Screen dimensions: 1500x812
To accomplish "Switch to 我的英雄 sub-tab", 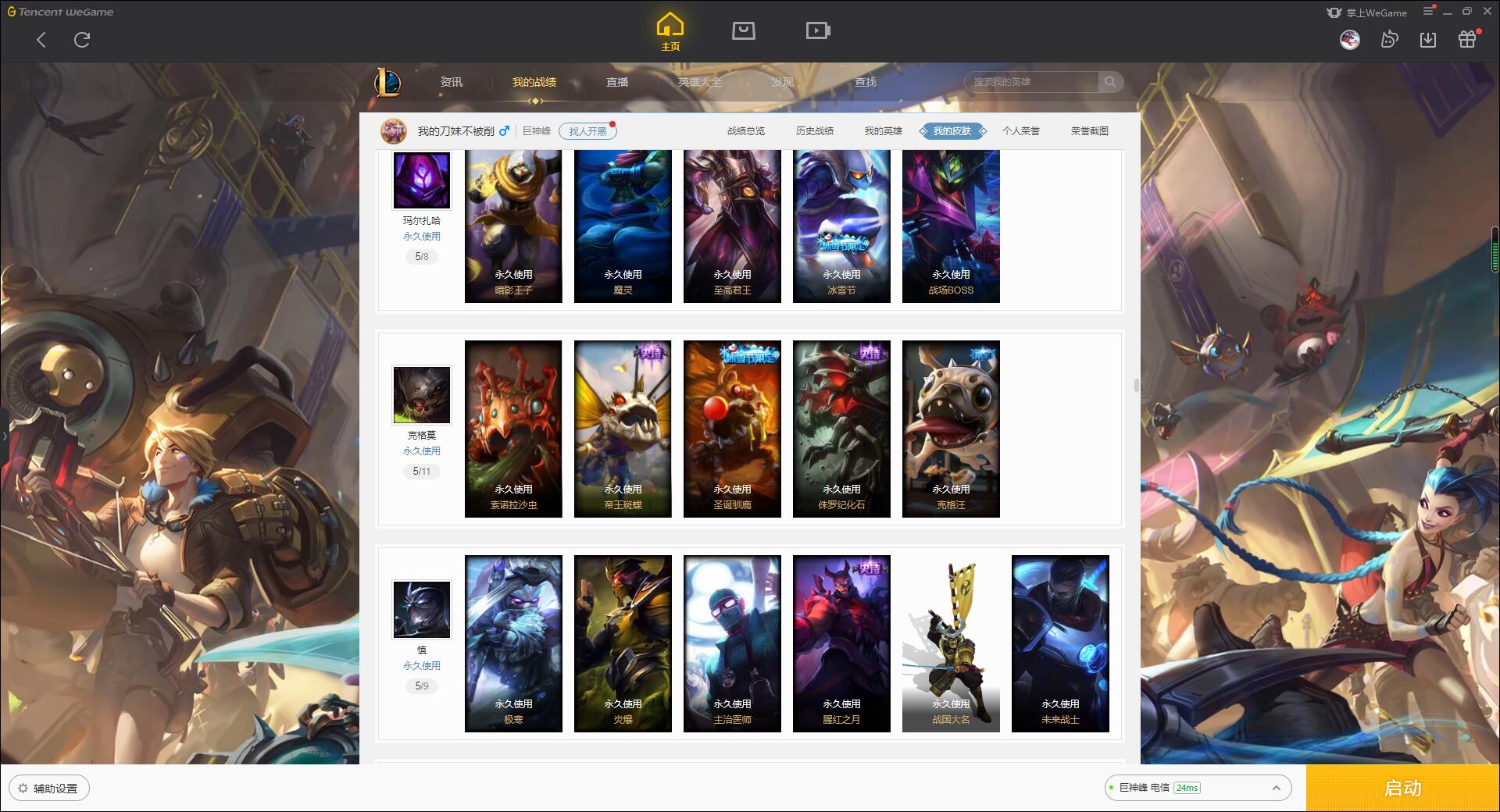I will (x=884, y=131).
